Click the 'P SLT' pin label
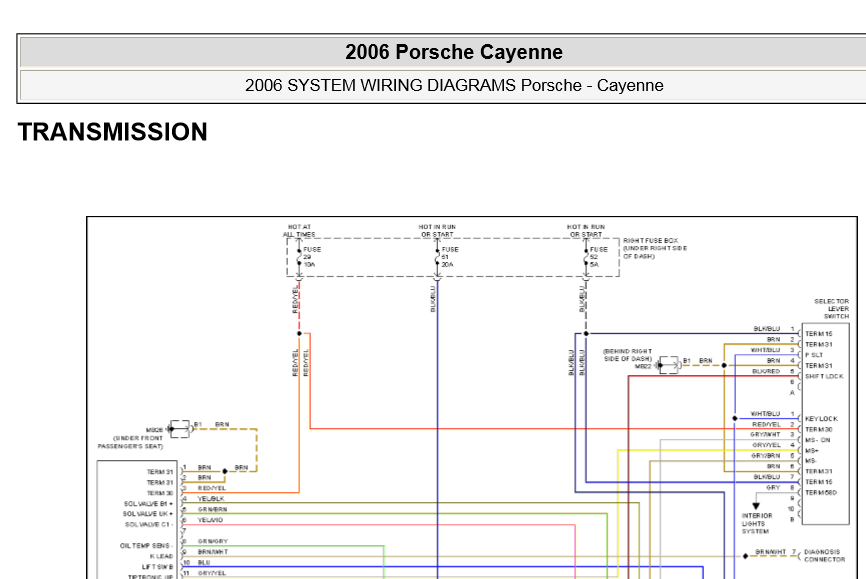The height and width of the screenshot is (579, 866). (x=814, y=355)
